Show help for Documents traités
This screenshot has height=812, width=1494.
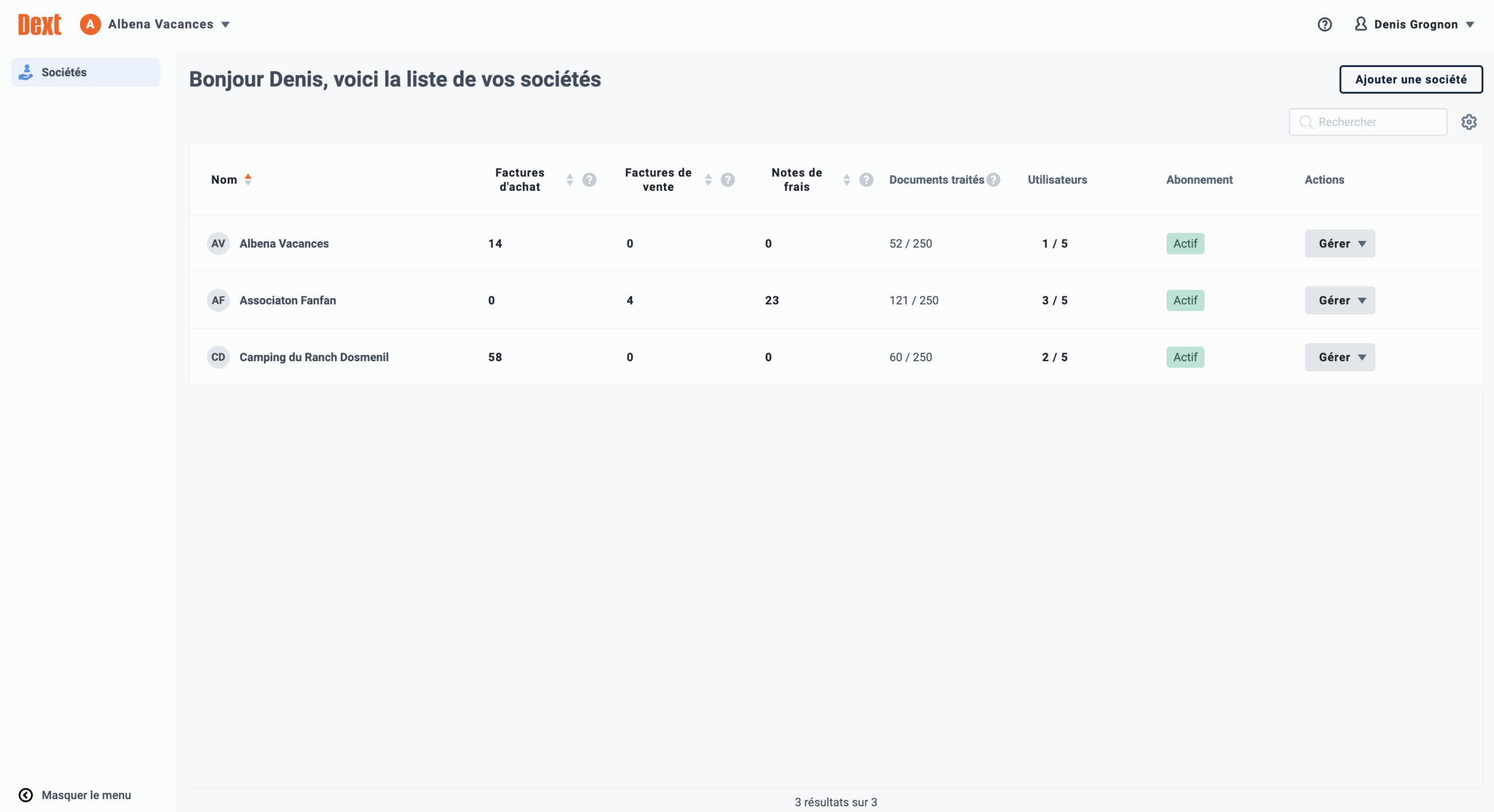pyautogui.click(x=993, y=180)
